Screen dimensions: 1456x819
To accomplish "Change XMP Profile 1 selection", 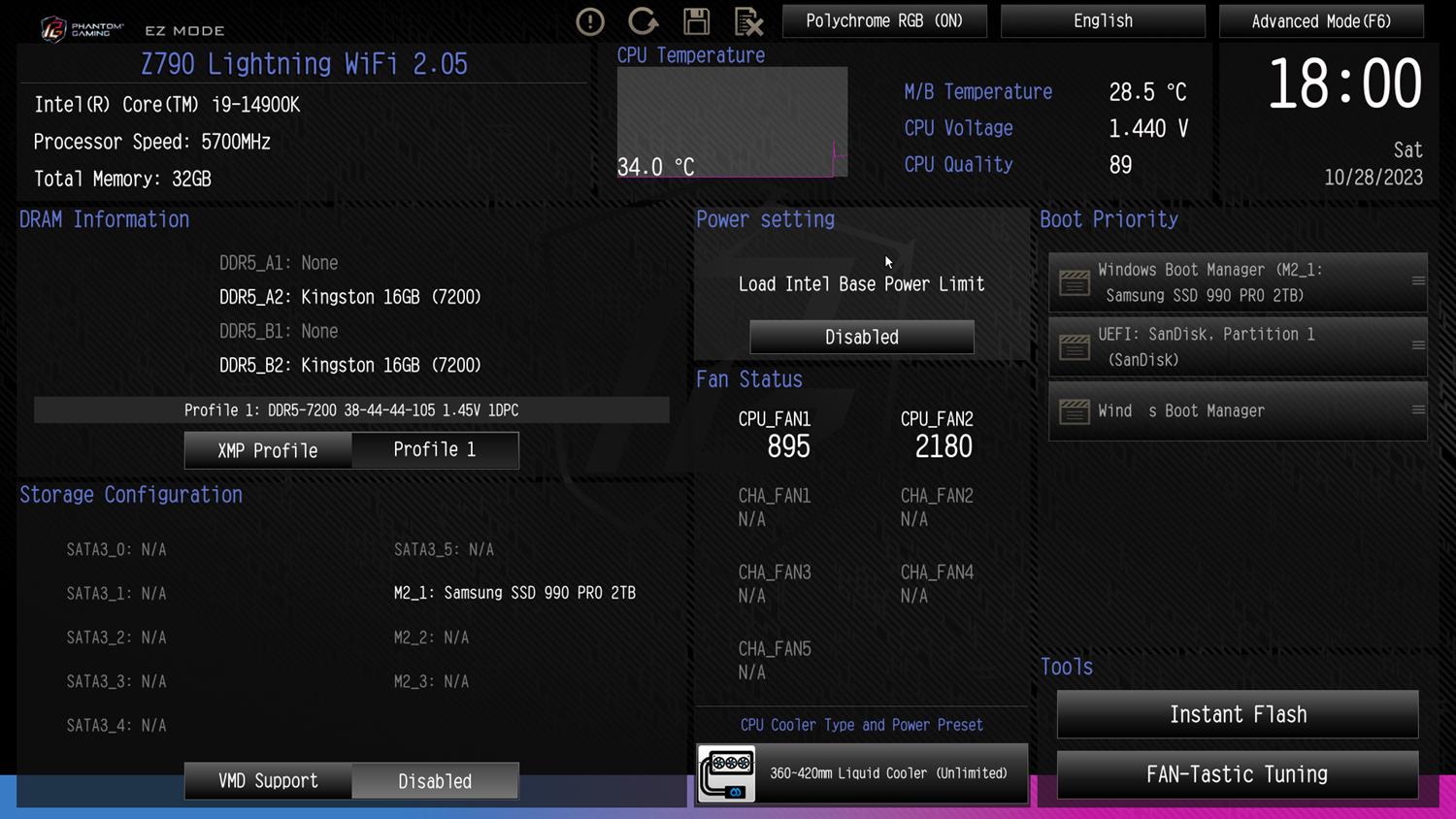I will tap(434, 450).
